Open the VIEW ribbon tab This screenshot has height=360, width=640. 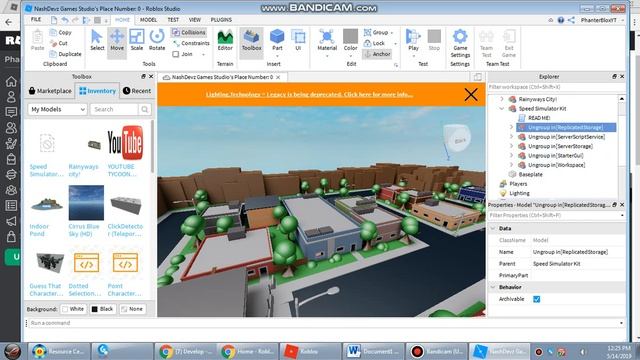pos(195,20)
